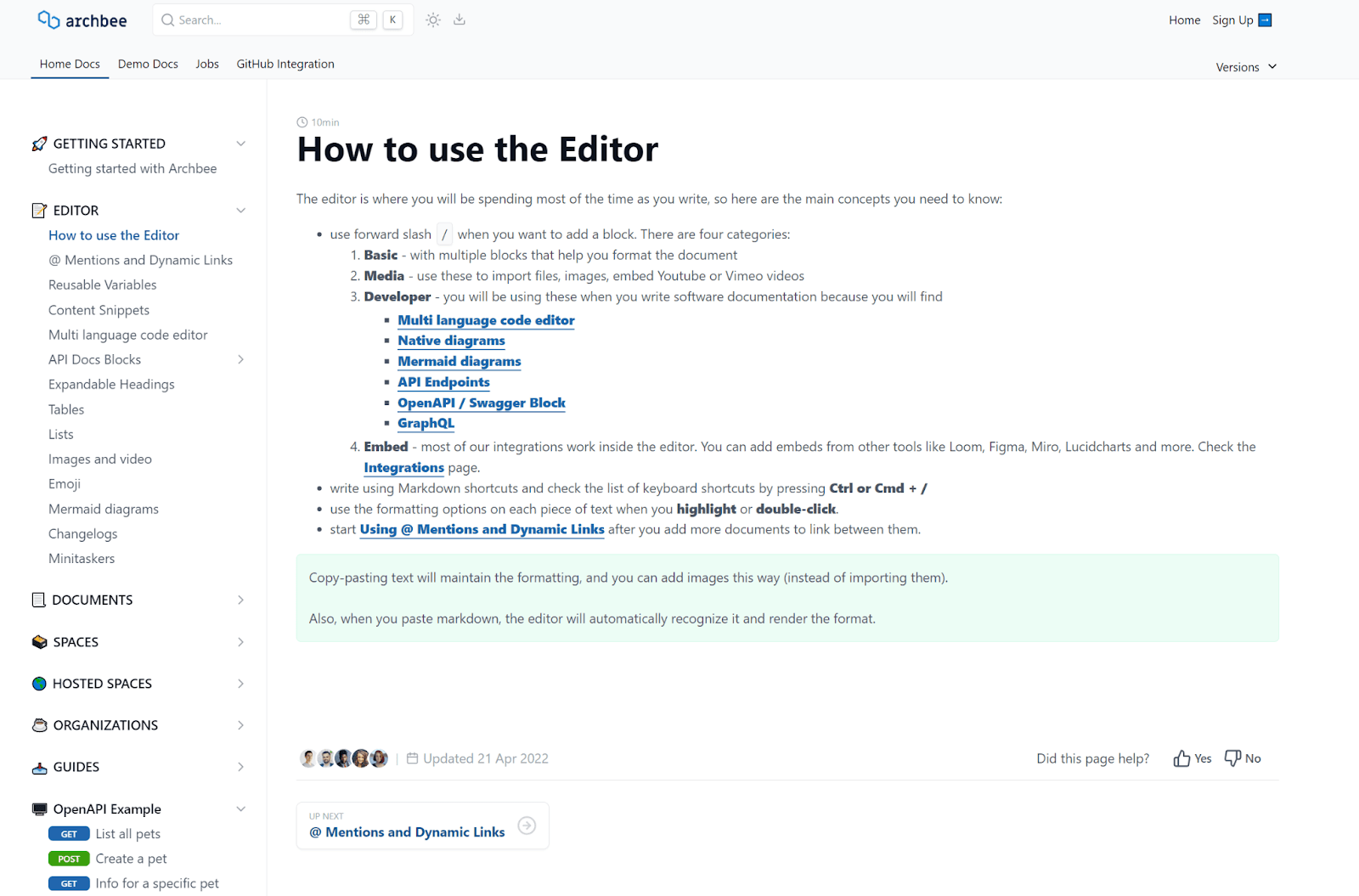1359x896 pixels.
Task: Open the Versions dropdown
Action: click(1246, 67)
